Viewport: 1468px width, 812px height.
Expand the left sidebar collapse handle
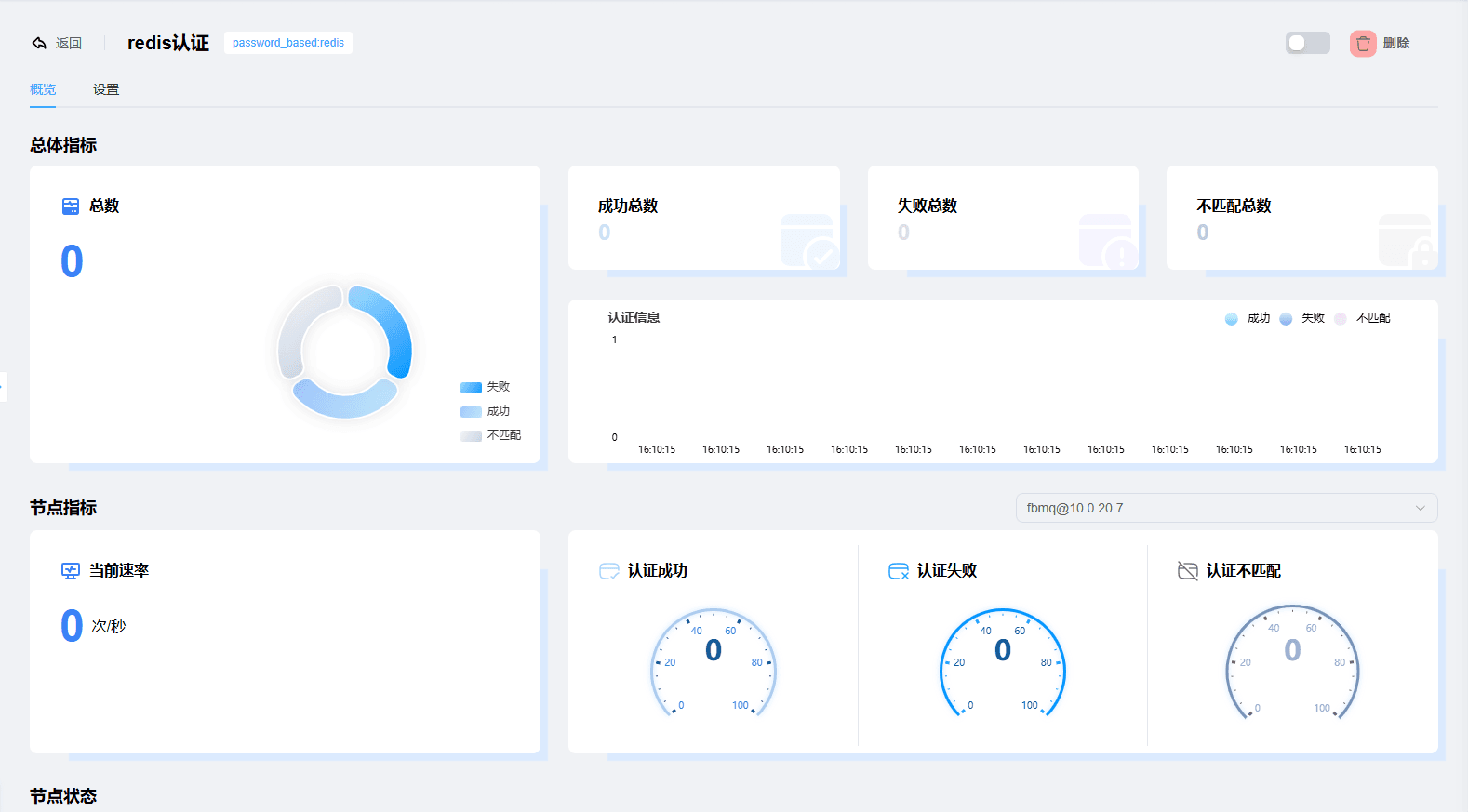[3, 387]
